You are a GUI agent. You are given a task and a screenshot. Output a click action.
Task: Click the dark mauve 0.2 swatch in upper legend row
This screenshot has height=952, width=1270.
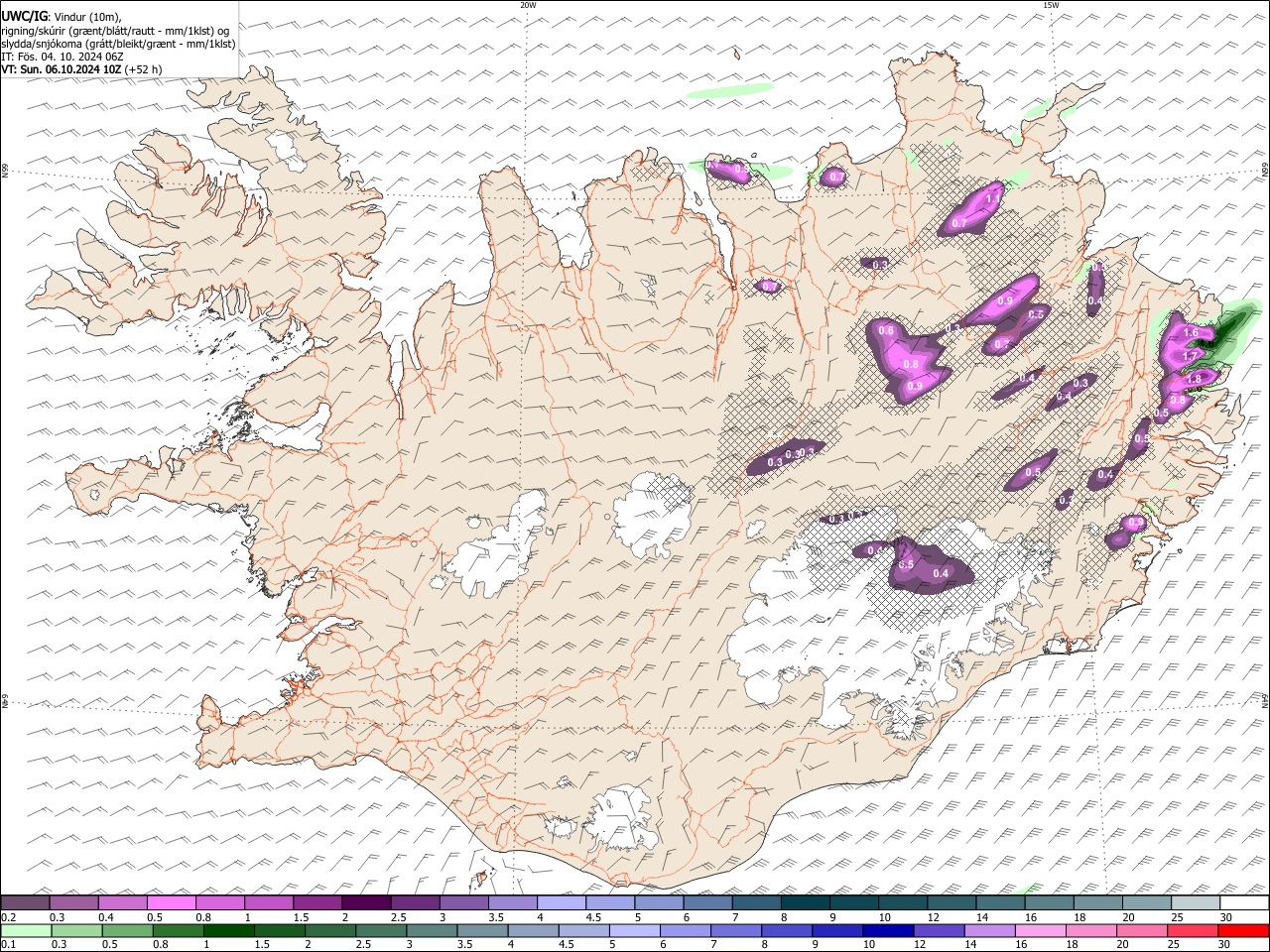click(25, 903)
